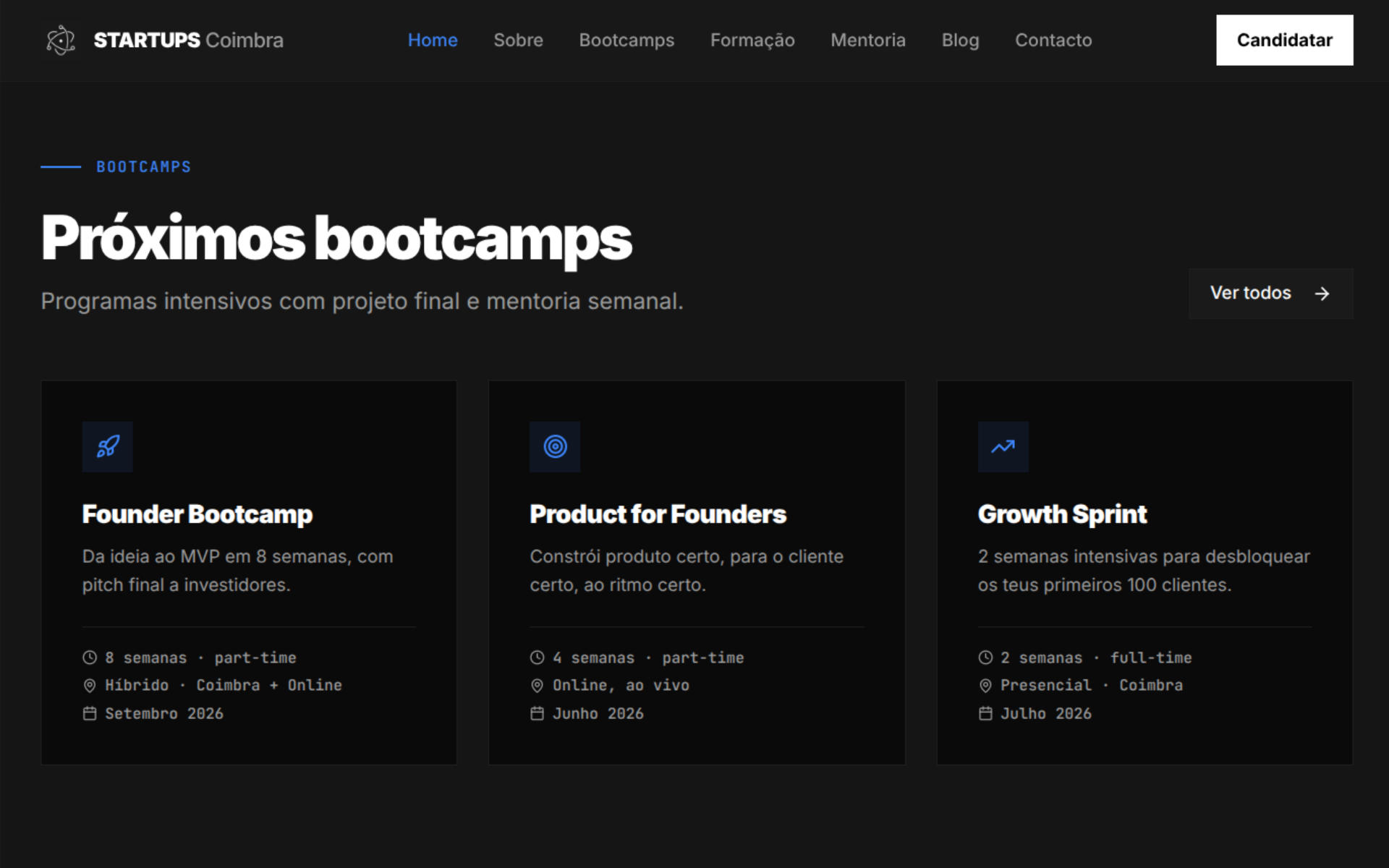Click '8 semanas · part-time' text
The height and width of the screenshot is (868, 1389).
tap(200, 658)
